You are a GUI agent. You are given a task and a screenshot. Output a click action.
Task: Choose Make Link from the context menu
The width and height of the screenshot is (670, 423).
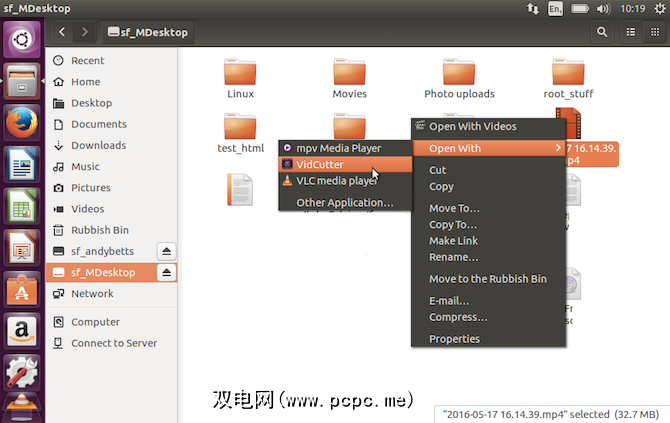[489, 241]
